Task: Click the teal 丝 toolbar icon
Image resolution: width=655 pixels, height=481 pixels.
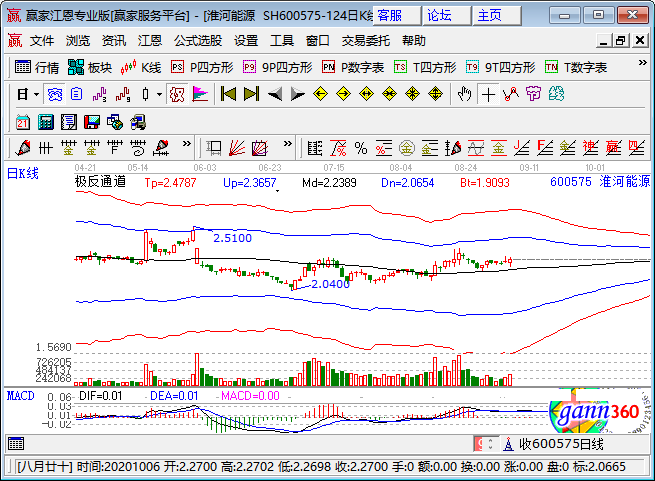Action: (556, 94)
